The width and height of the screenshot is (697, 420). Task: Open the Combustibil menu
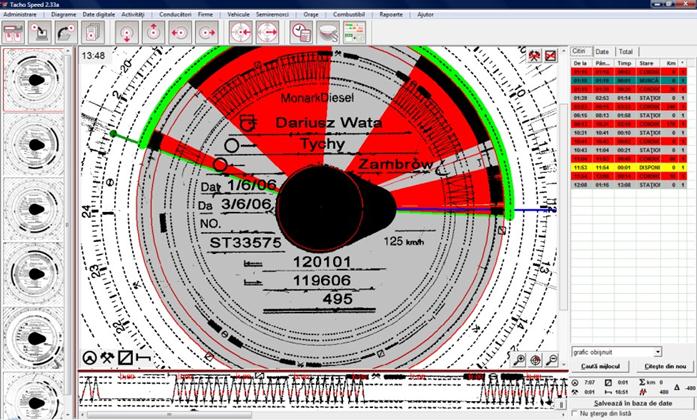(x=349, y=14)
